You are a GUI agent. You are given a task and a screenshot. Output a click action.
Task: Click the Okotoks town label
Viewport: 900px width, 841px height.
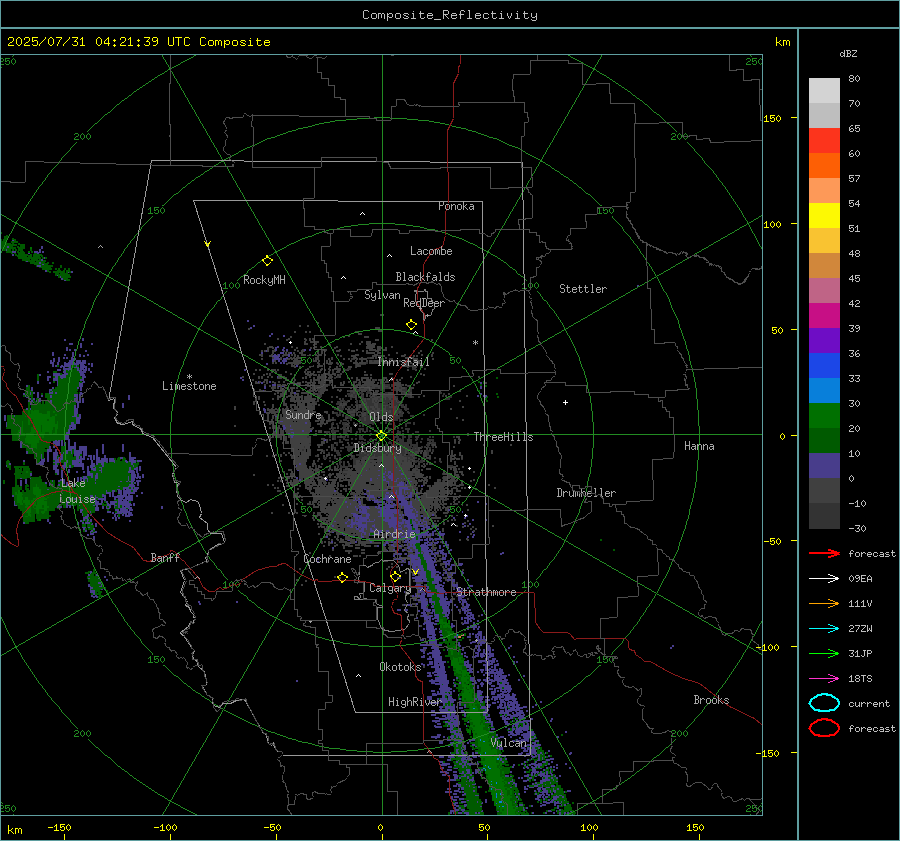click(x=400, y=667)
